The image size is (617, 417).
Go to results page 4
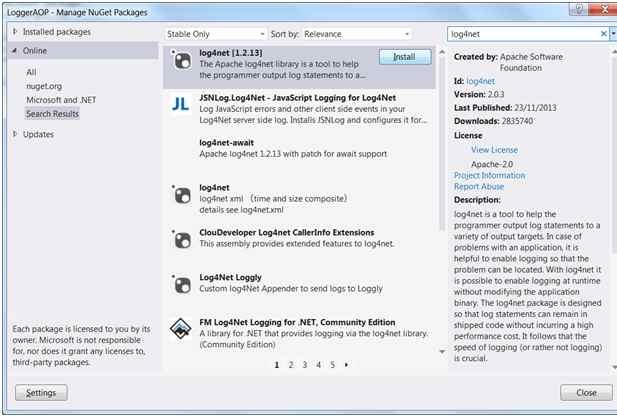pyautogui.click(x=318, y=365)
